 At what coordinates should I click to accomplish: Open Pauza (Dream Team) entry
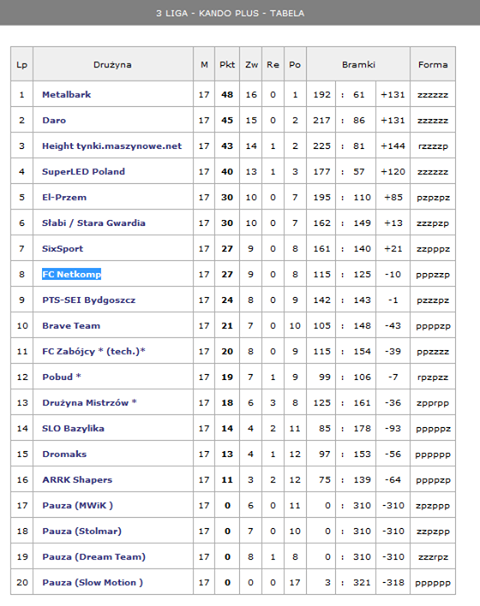coord(94,557)
